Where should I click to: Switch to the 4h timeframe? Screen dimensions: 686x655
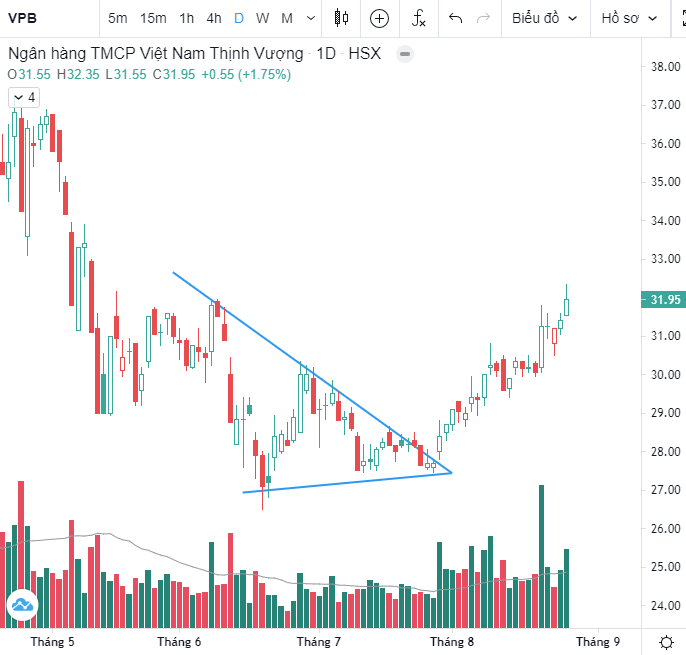point(214,18)
